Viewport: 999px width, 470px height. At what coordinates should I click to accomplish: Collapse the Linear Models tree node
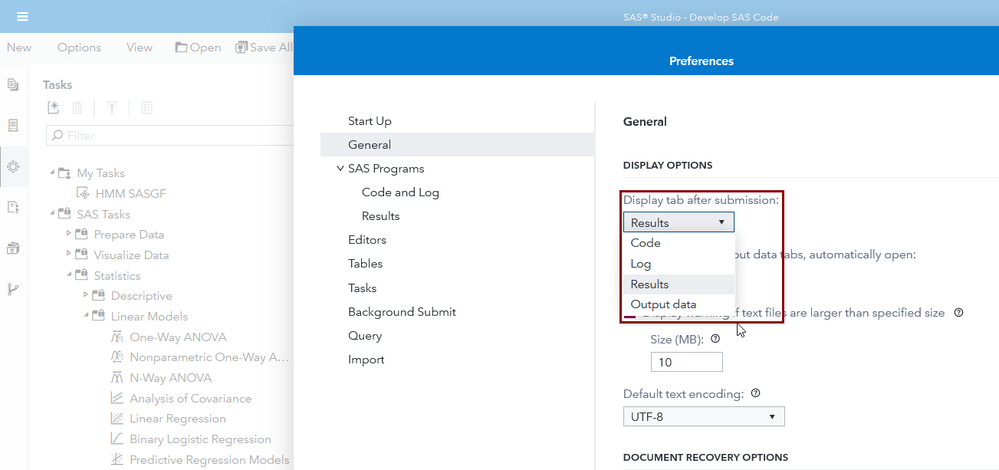point(86,316)
